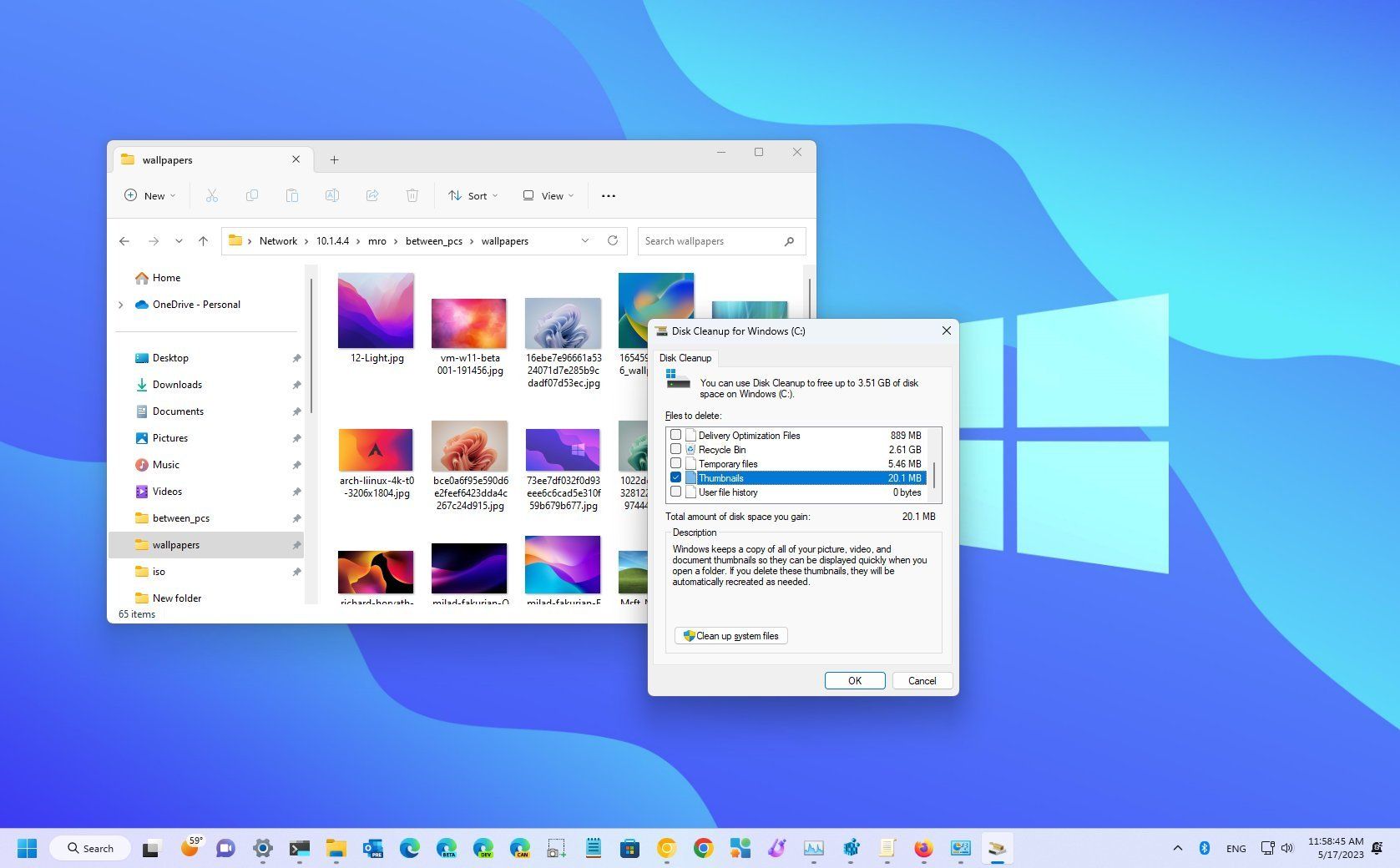The width and height of the screenshot is (1400, 868).
Task: Launch Microsoft Store from the taskbar
Action: 629,848
